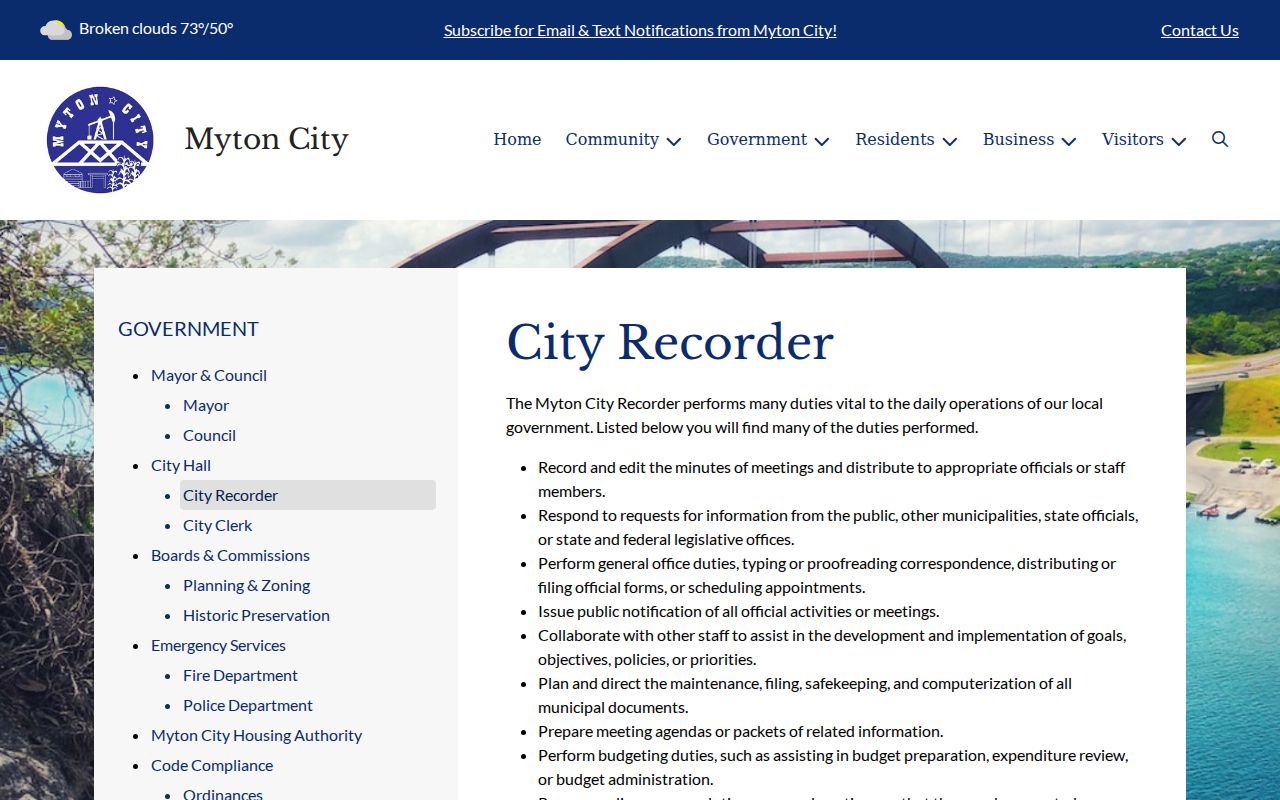
Task: Open the Code Compliance link
Action: (212, 765)
